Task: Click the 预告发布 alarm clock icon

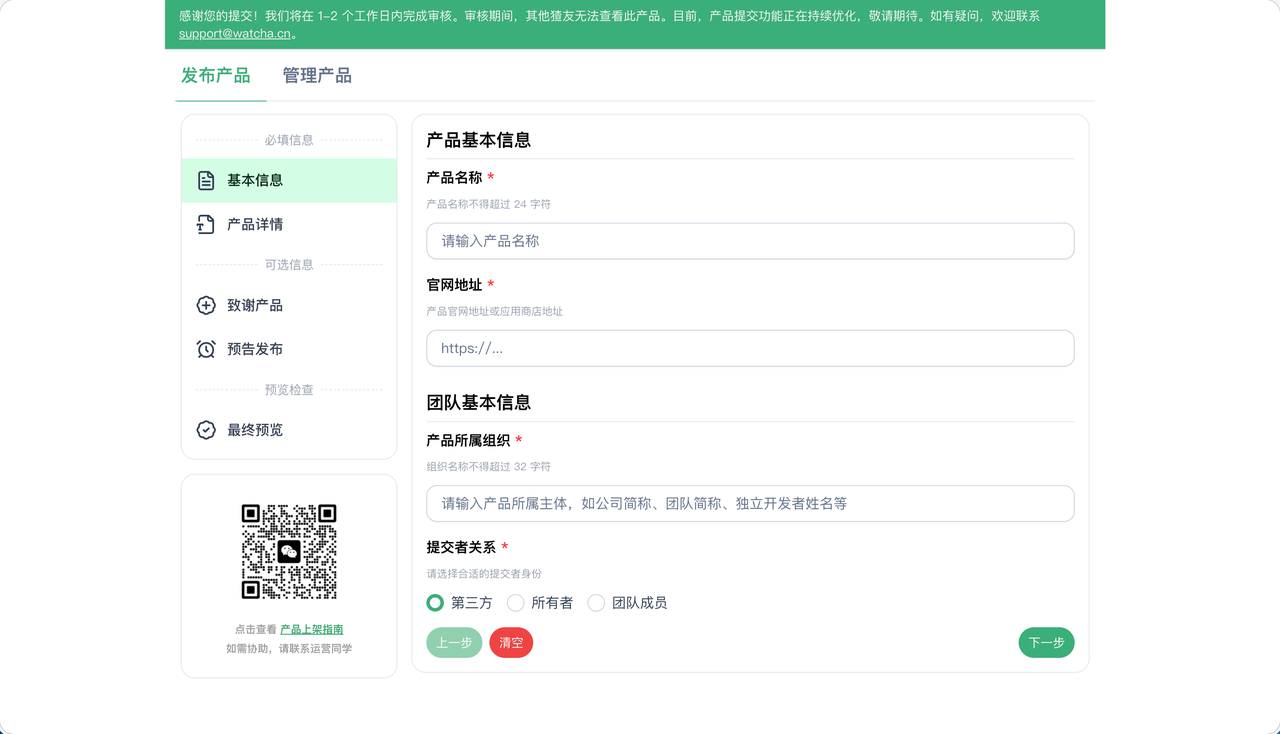Action: coord(206,349)
